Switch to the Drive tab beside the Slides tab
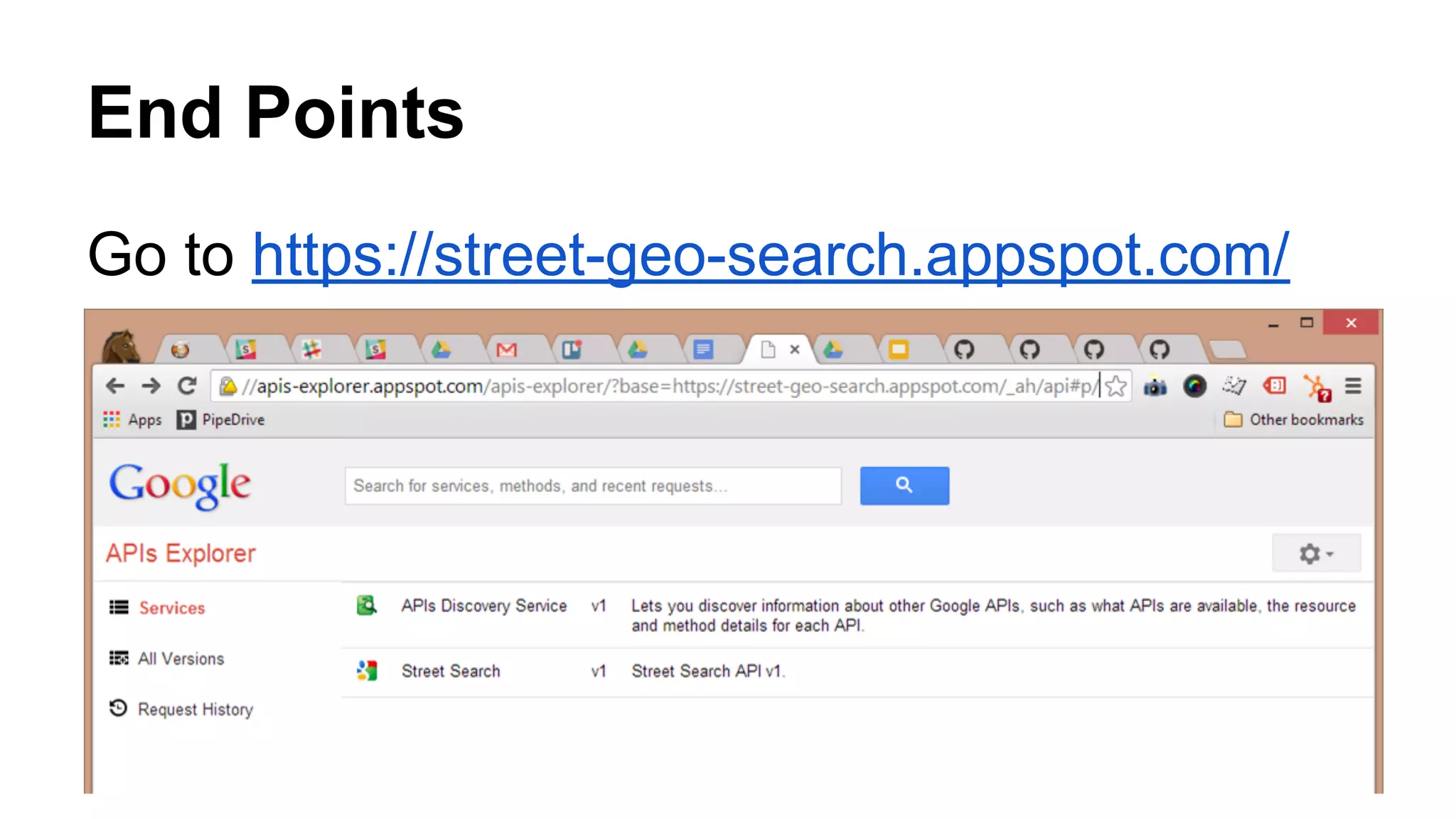The height and width of the screenshot is (819, 1456). pos(833,350)
